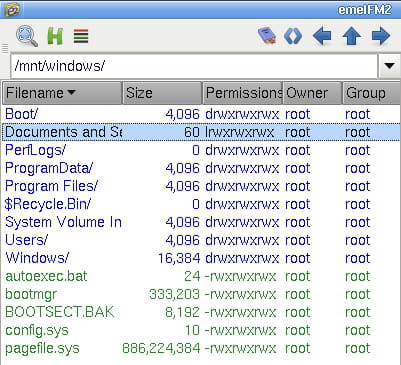Select the Boot/ folder
Image resolution: width=401 pixels, height=365 pixels.
(x=21, y=114)
